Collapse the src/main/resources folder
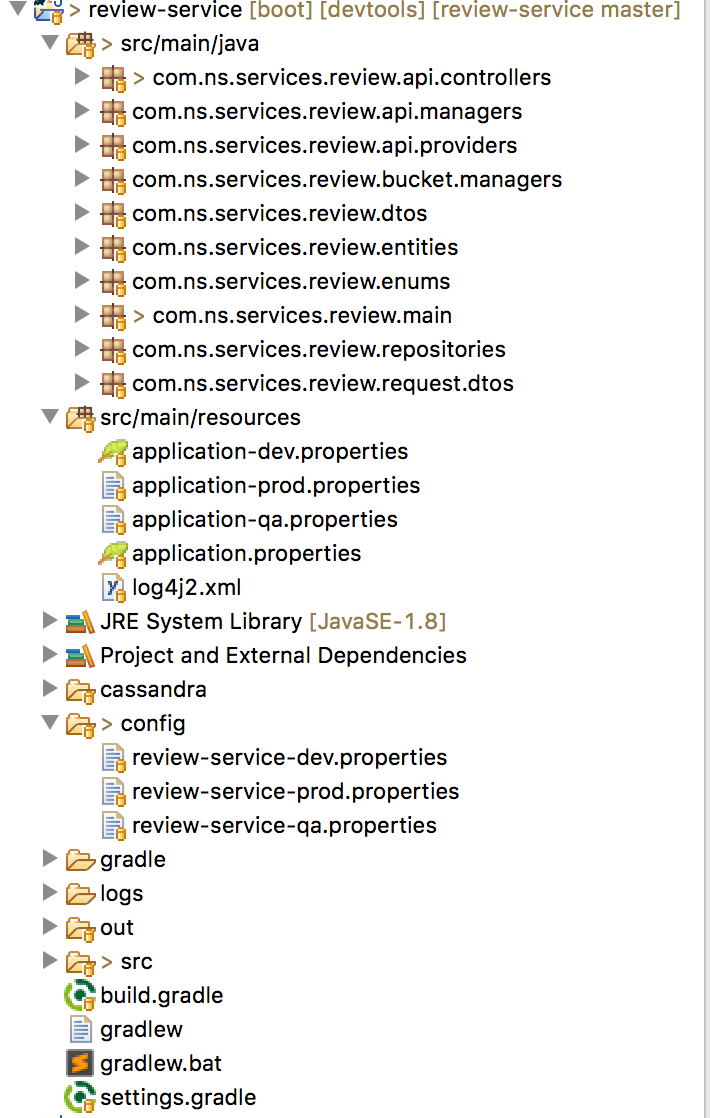Screen dimensions: 710x1118 (50, 417)
